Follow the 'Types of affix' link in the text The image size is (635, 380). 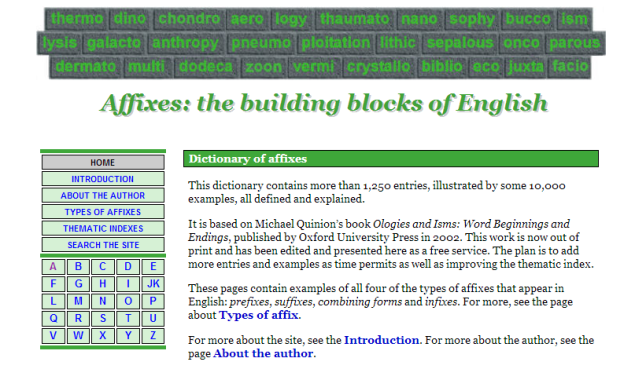point(259,315)
